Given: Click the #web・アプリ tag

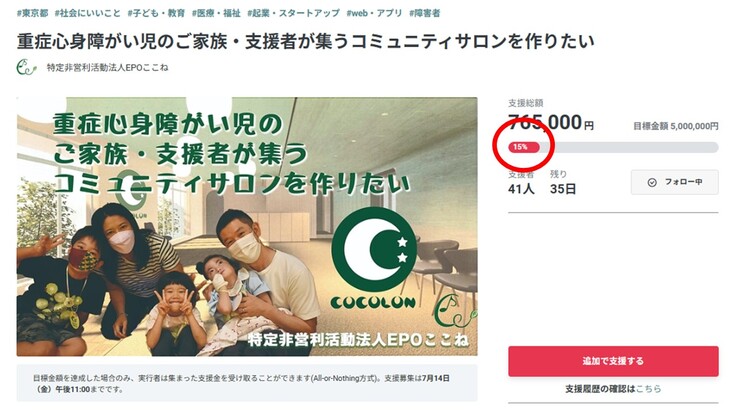Looking at the screenshot, I should point(376,13).
